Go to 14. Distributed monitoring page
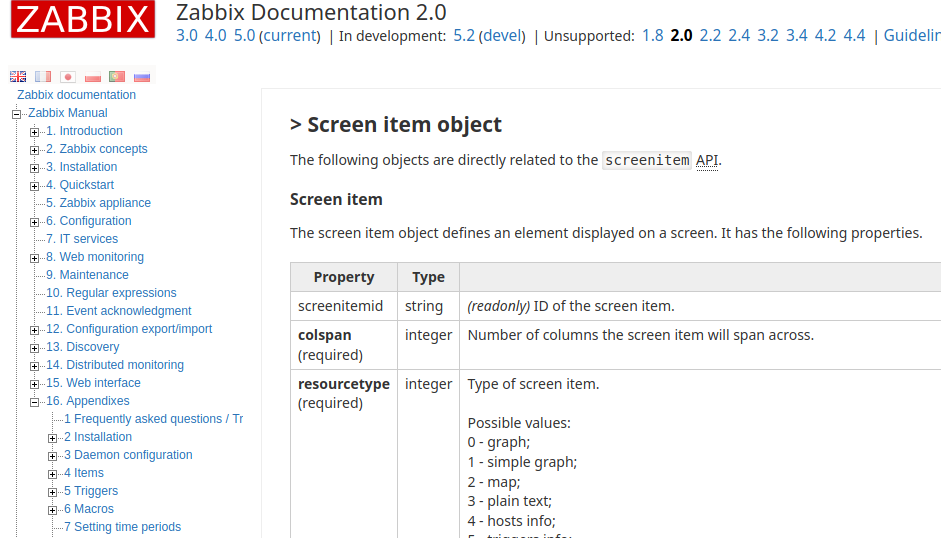The image size is (941, 538). point(115,365)
